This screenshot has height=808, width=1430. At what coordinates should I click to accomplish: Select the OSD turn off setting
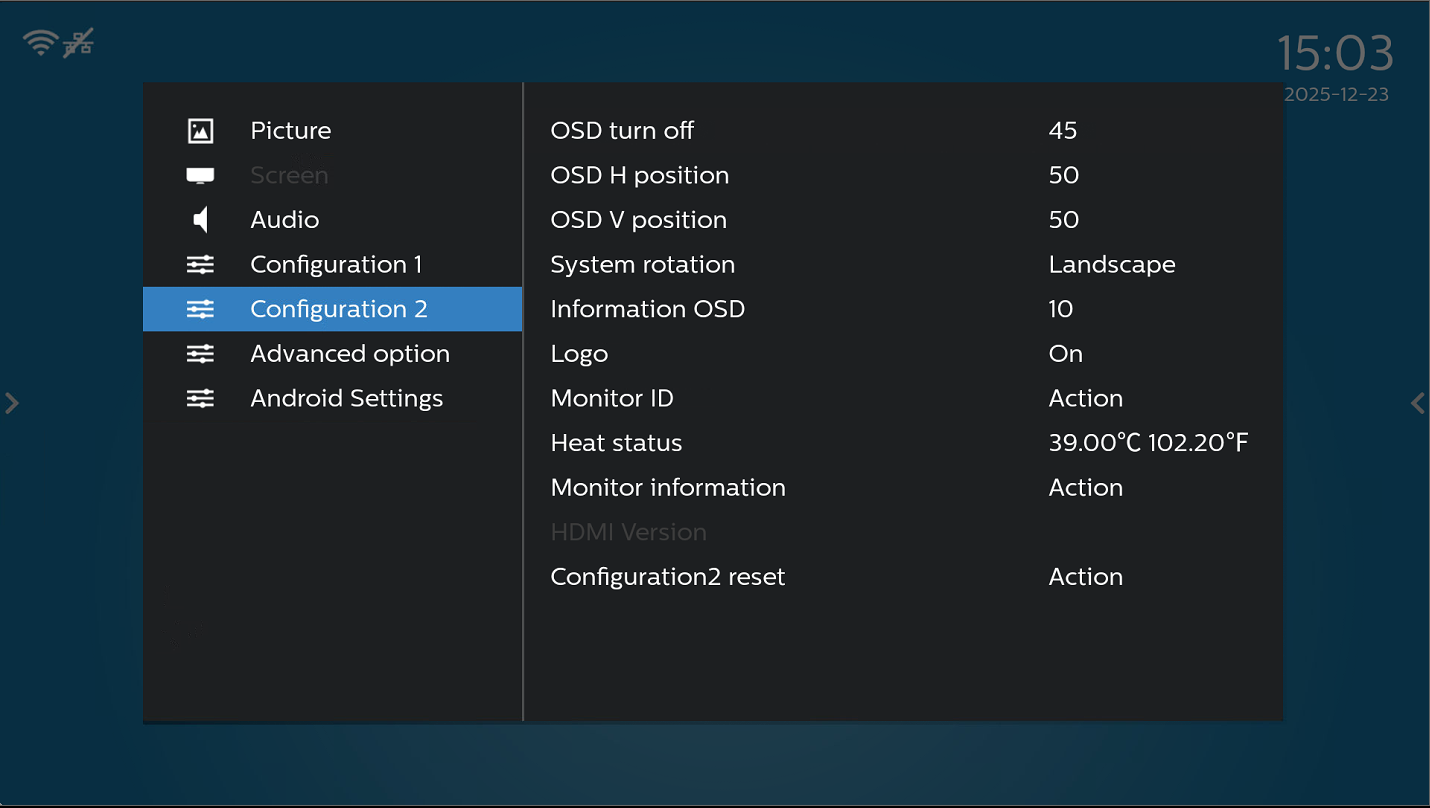click(621, 131)
